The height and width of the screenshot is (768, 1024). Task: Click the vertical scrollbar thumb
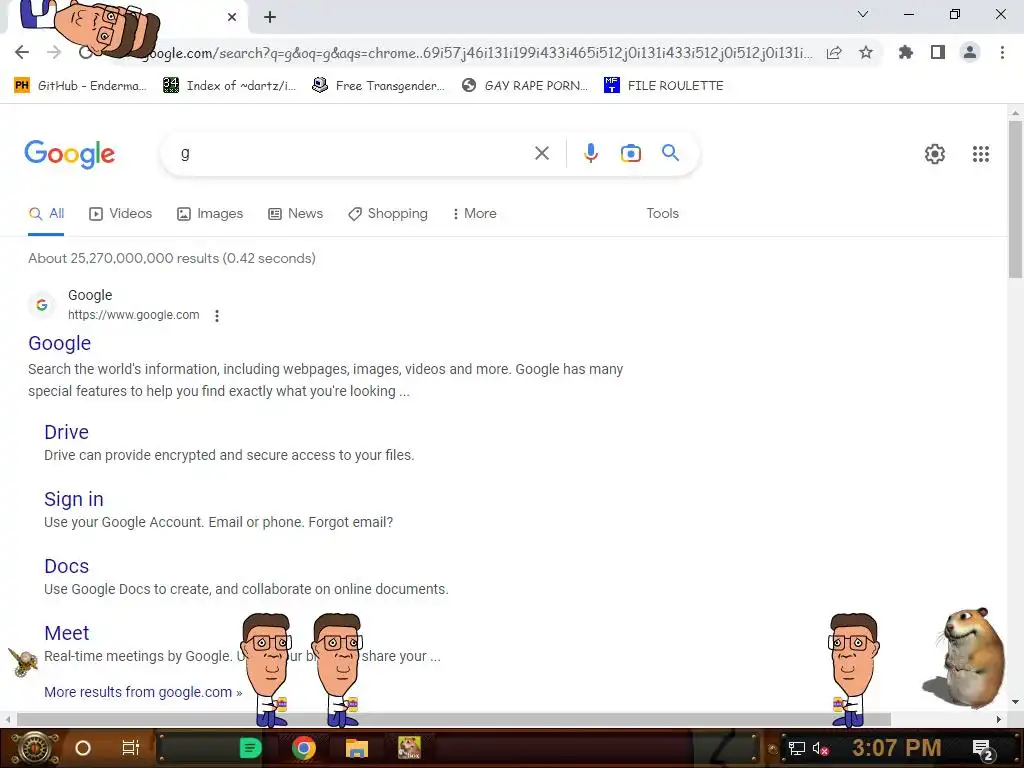pos(1015,198)
